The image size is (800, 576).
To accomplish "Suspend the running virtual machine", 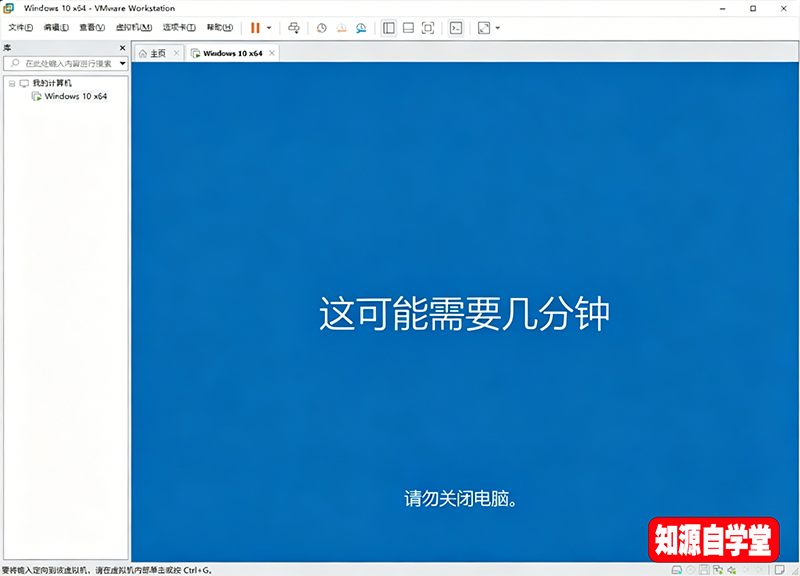I will 255,28.
